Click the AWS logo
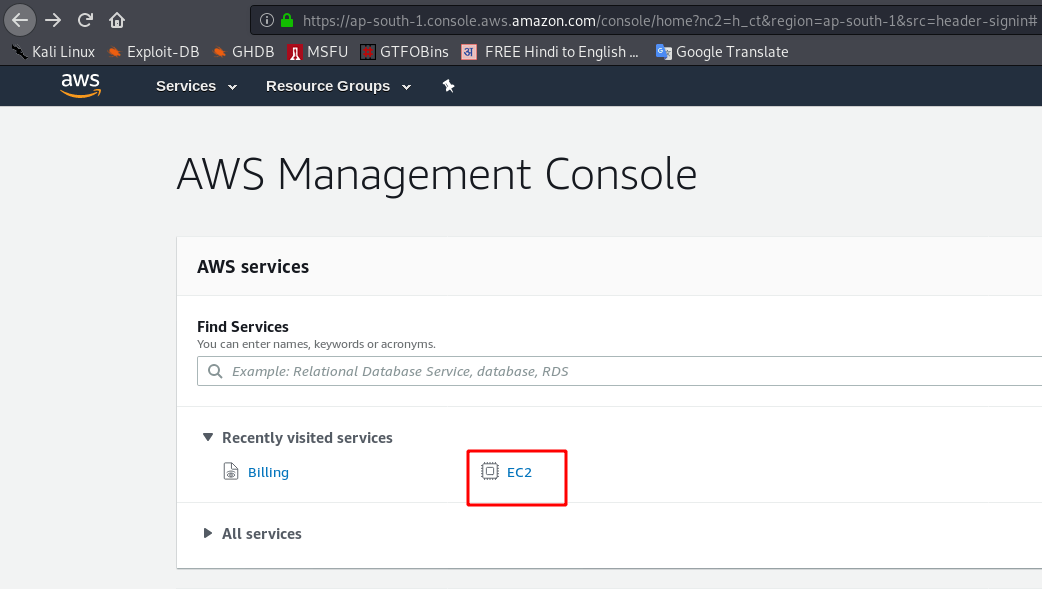Image resolution: width=1042 pixels, height=589 pixels. [80, 85]
